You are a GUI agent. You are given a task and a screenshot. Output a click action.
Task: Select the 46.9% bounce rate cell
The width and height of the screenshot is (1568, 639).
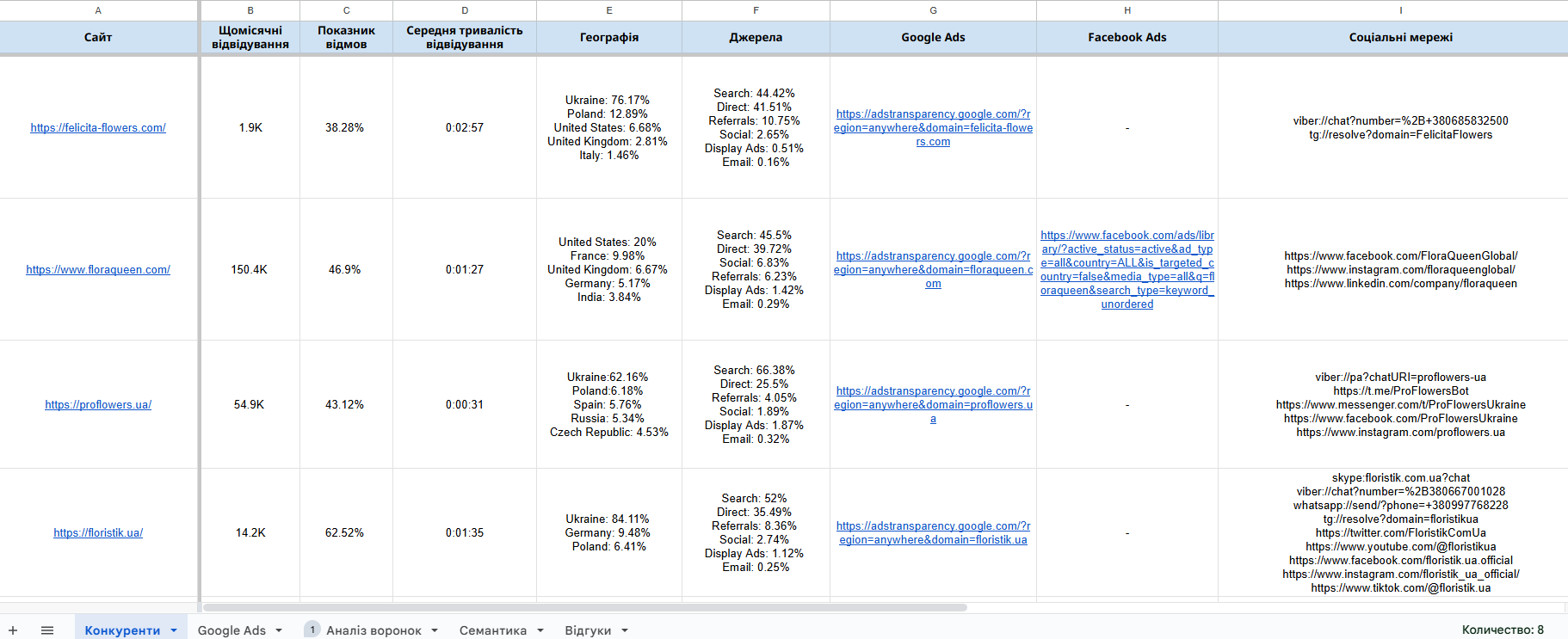point(346,270)
